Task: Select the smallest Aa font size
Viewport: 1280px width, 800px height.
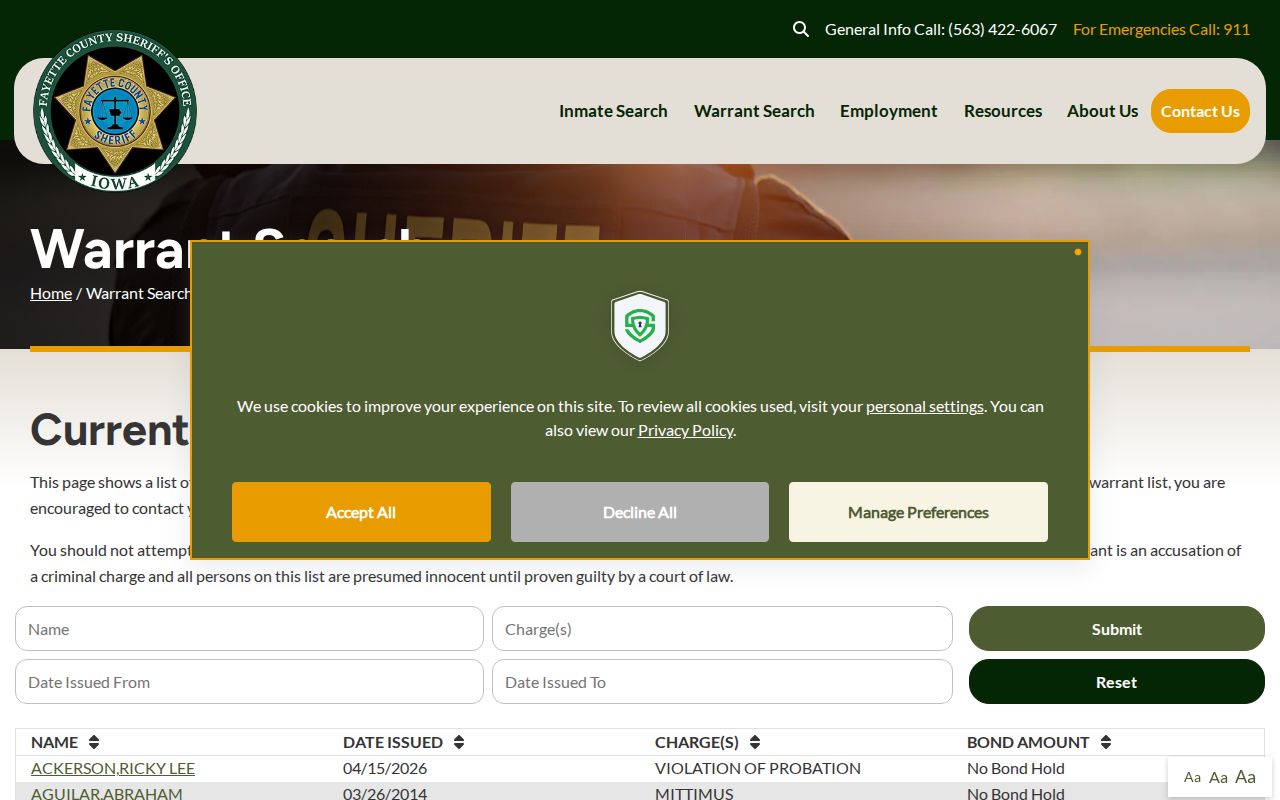Action: click(1192, 777)
